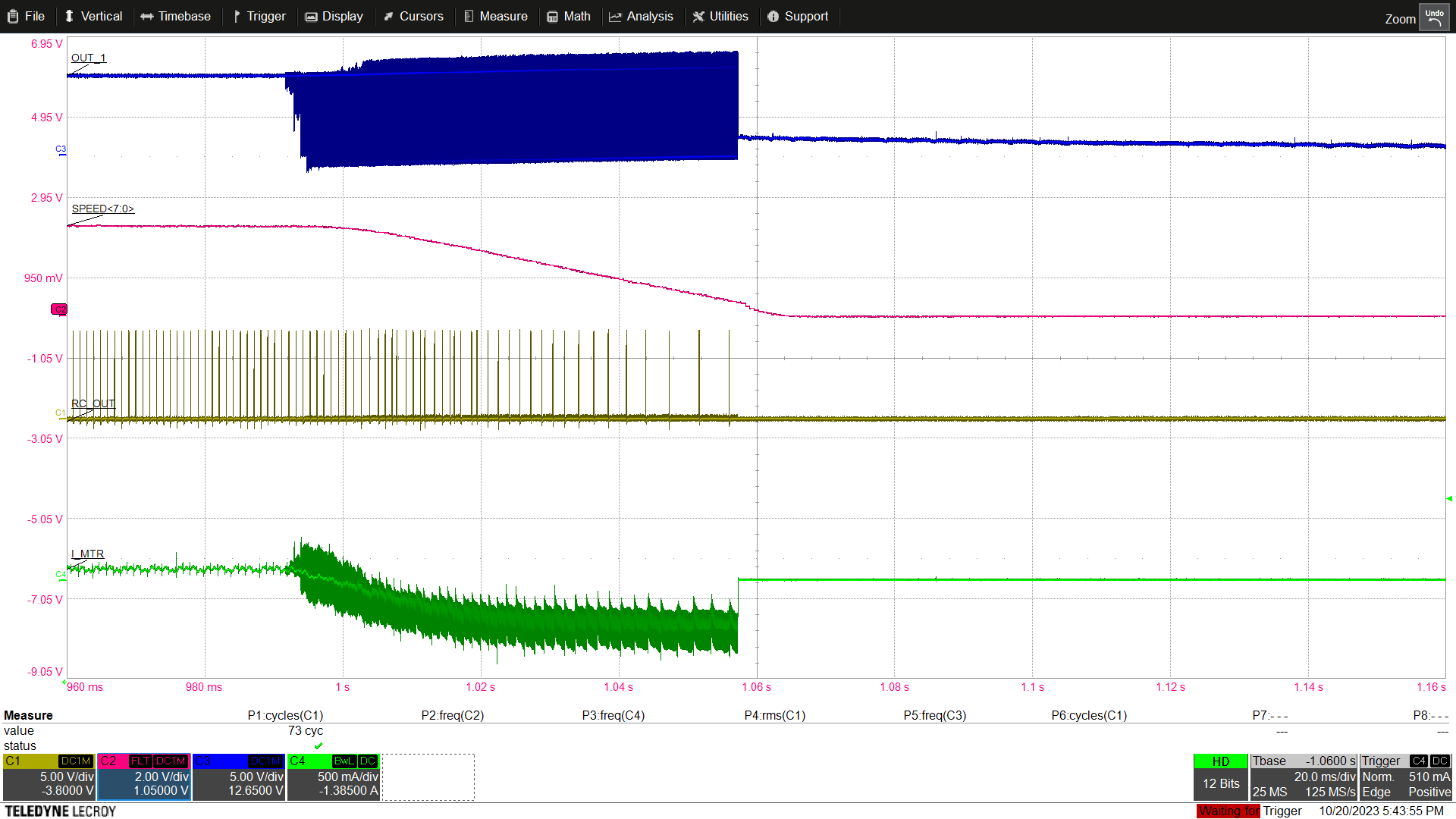Click the Zoom button
Viewport: 1456px width, 819px height.
click(1400, 18)
